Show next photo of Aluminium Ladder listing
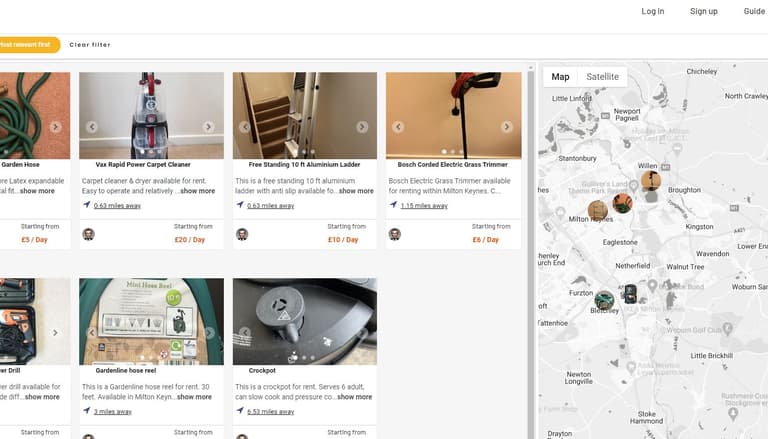Image resolution: width=768 pixels, height=439 pixels. pos(362,127)
